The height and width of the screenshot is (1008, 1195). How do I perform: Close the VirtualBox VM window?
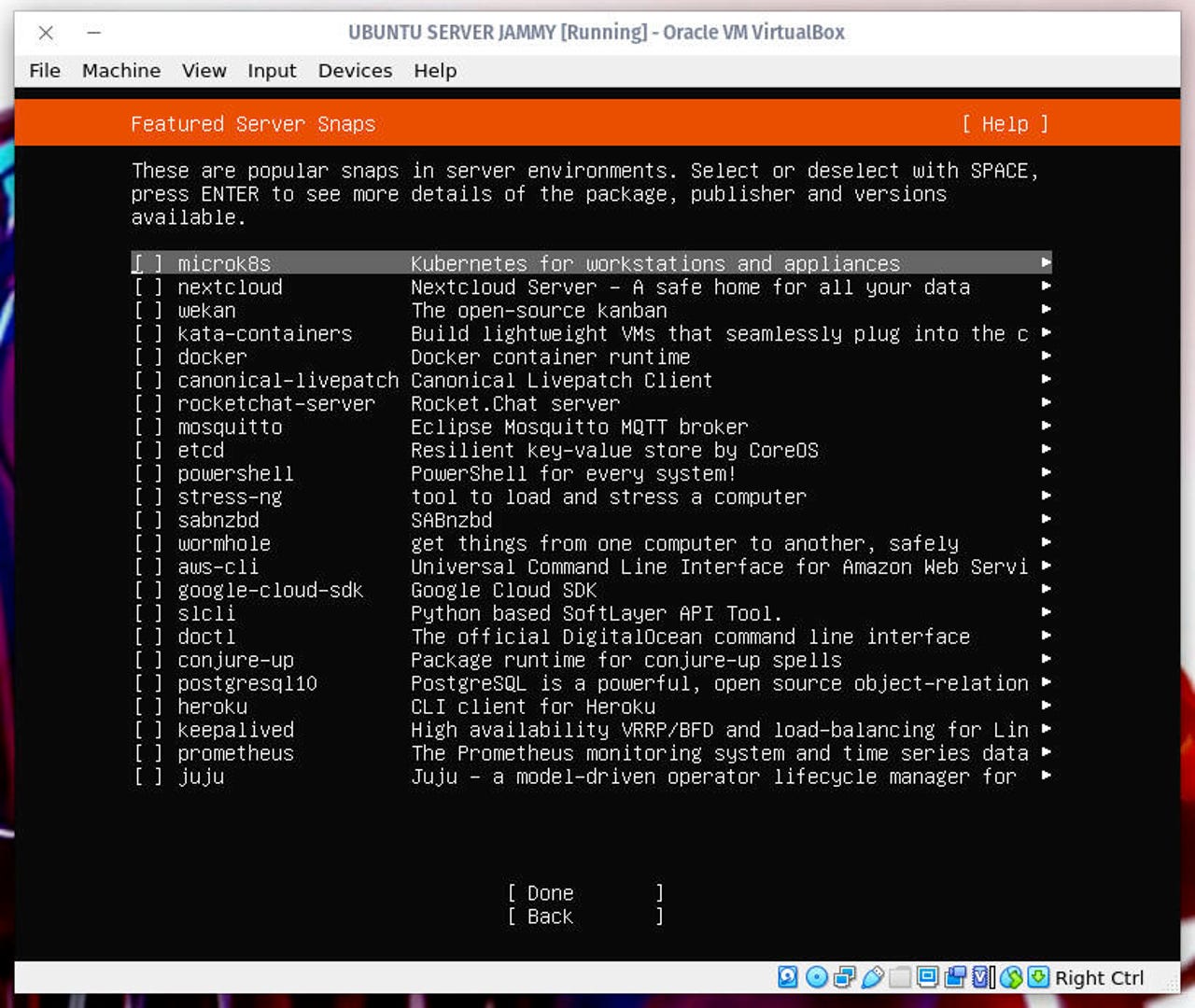point(46,33)
